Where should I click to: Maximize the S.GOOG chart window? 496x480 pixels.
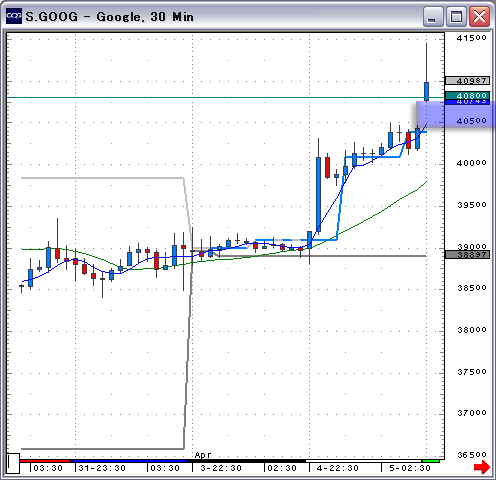456,16
